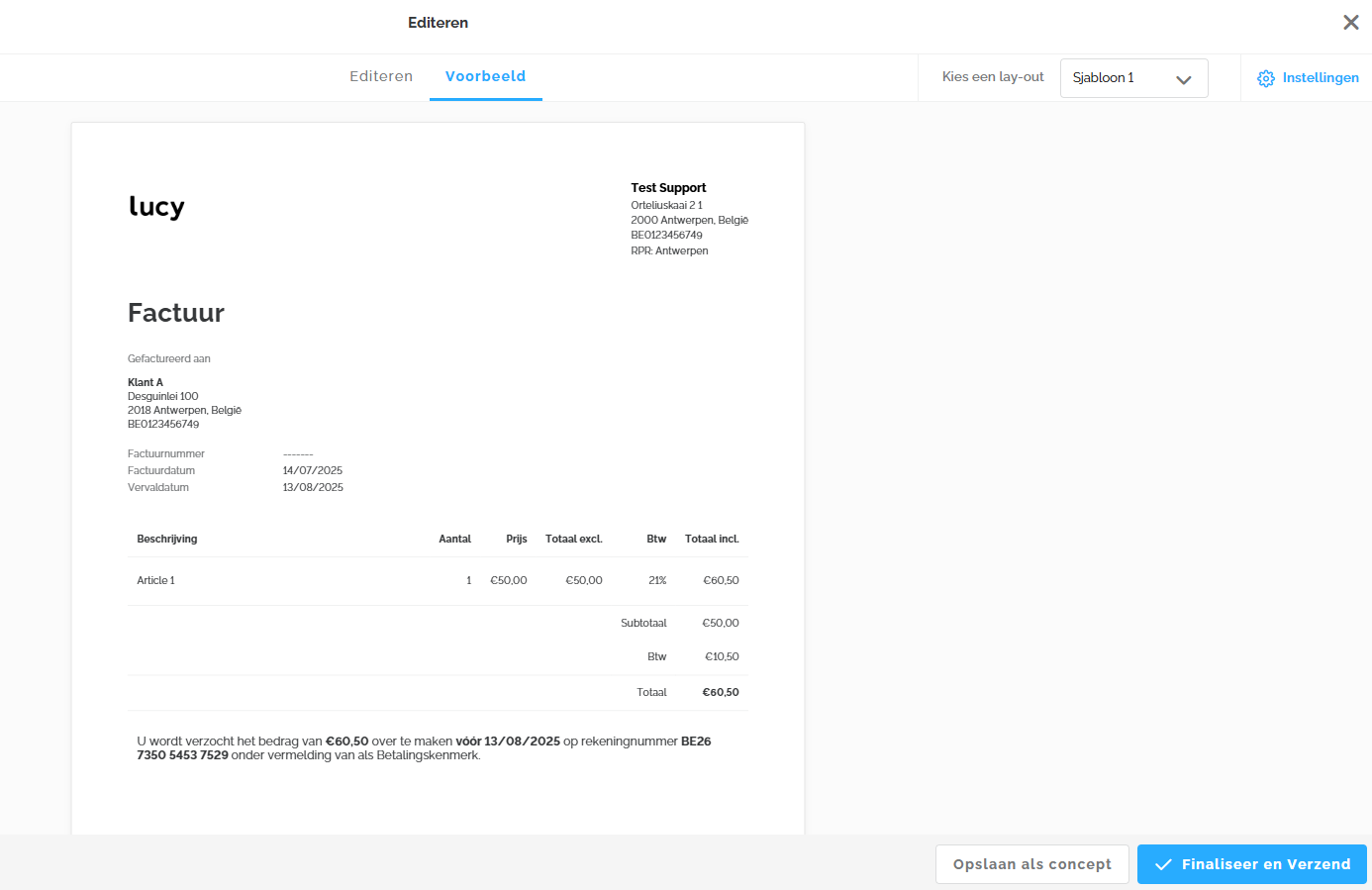Click the Factuurdatum value 14/07/2025

pos(313,470)
